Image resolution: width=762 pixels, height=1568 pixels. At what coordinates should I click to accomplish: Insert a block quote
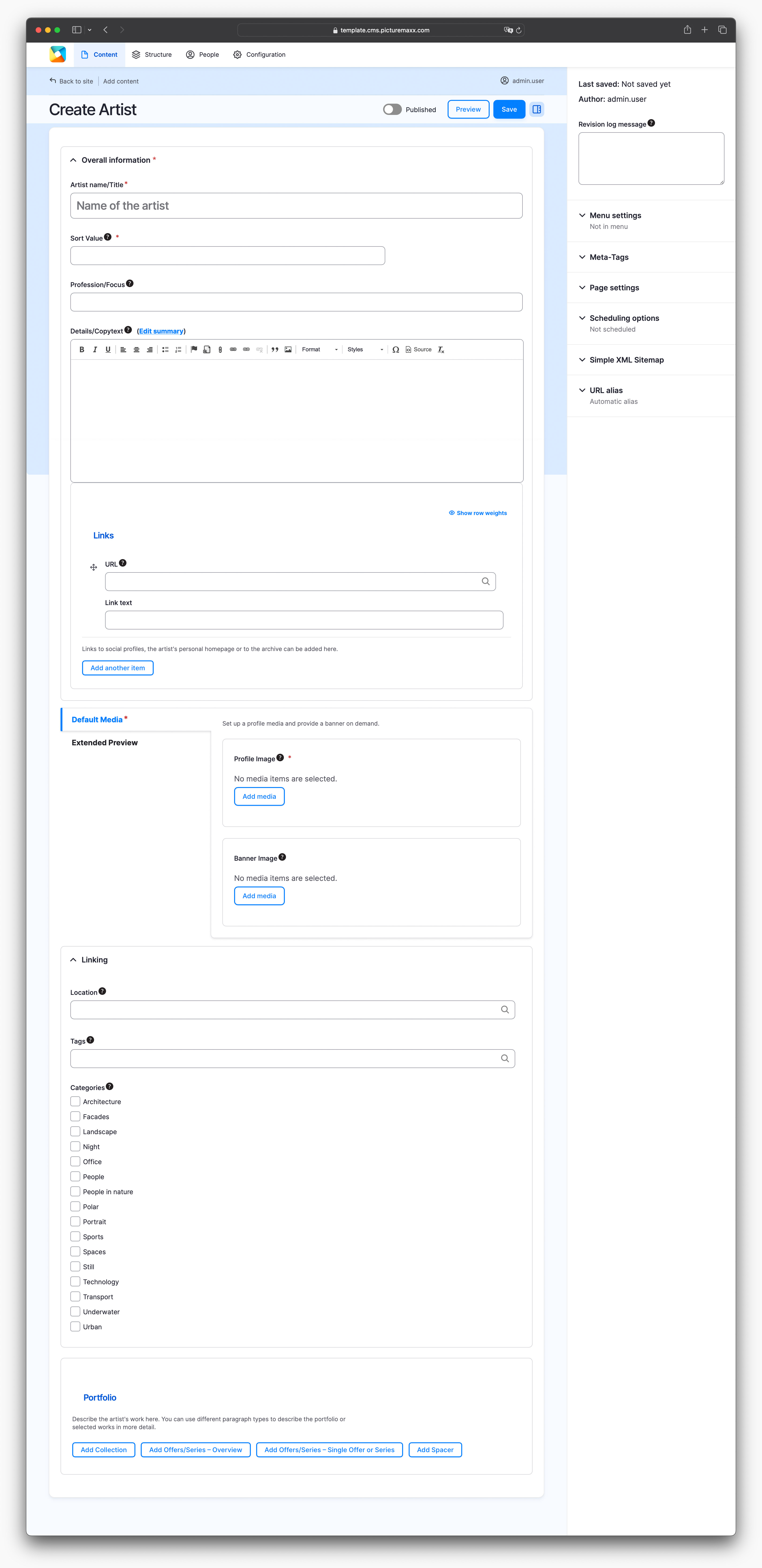coord(275,349)
